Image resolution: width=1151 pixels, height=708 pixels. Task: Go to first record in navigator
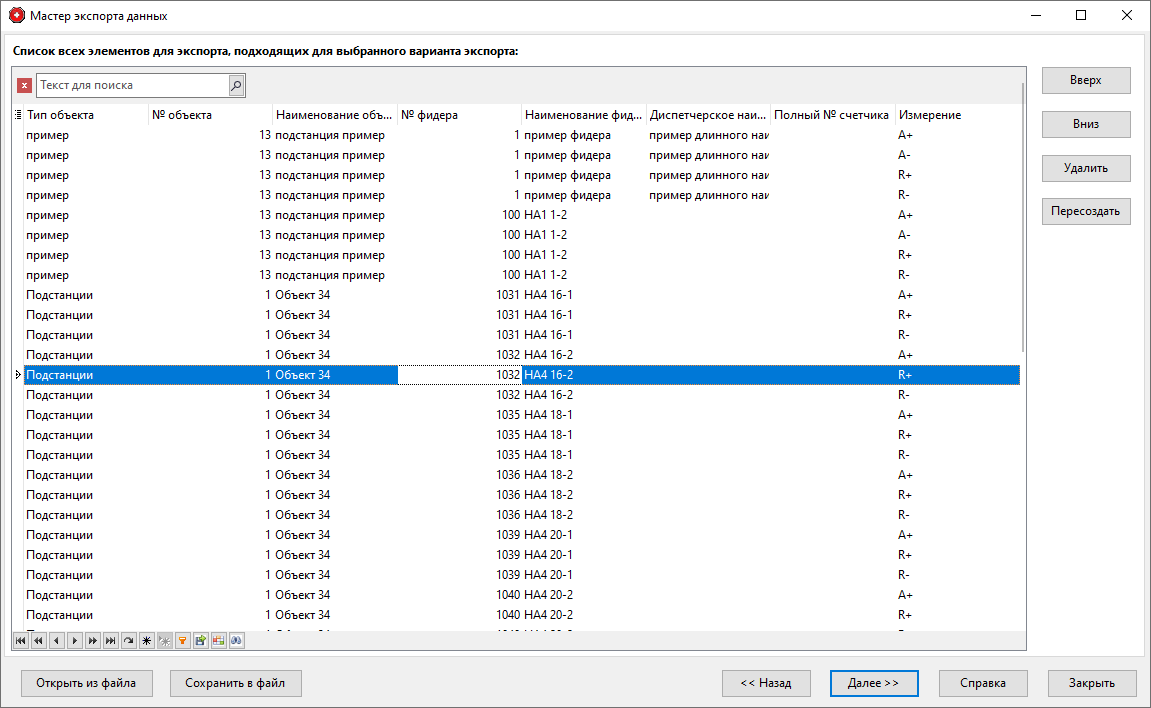(x=20, y=640)
